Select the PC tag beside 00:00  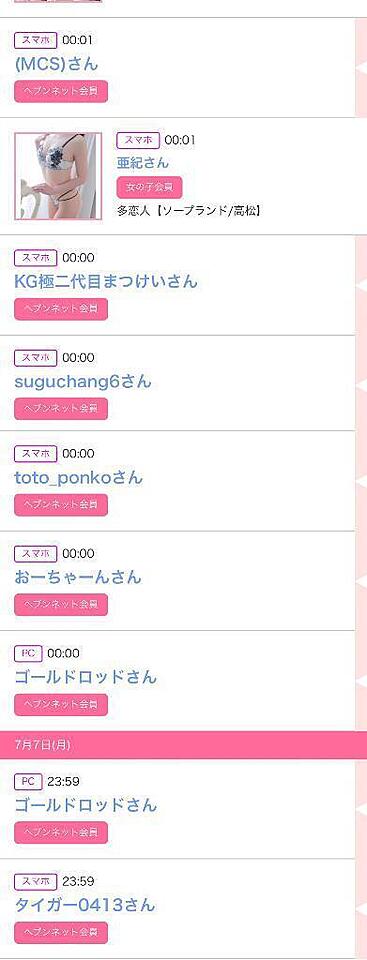(28, 653)
